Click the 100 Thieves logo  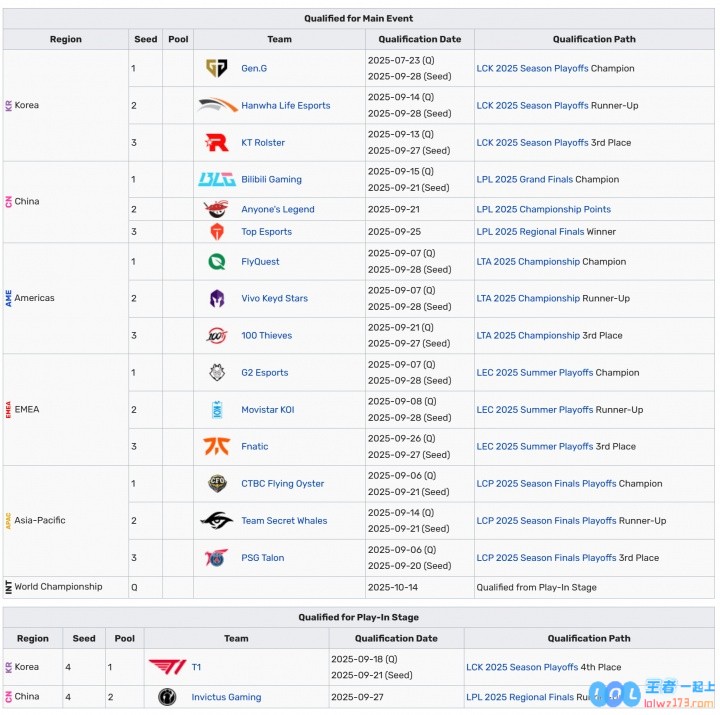tap(216, 336)
